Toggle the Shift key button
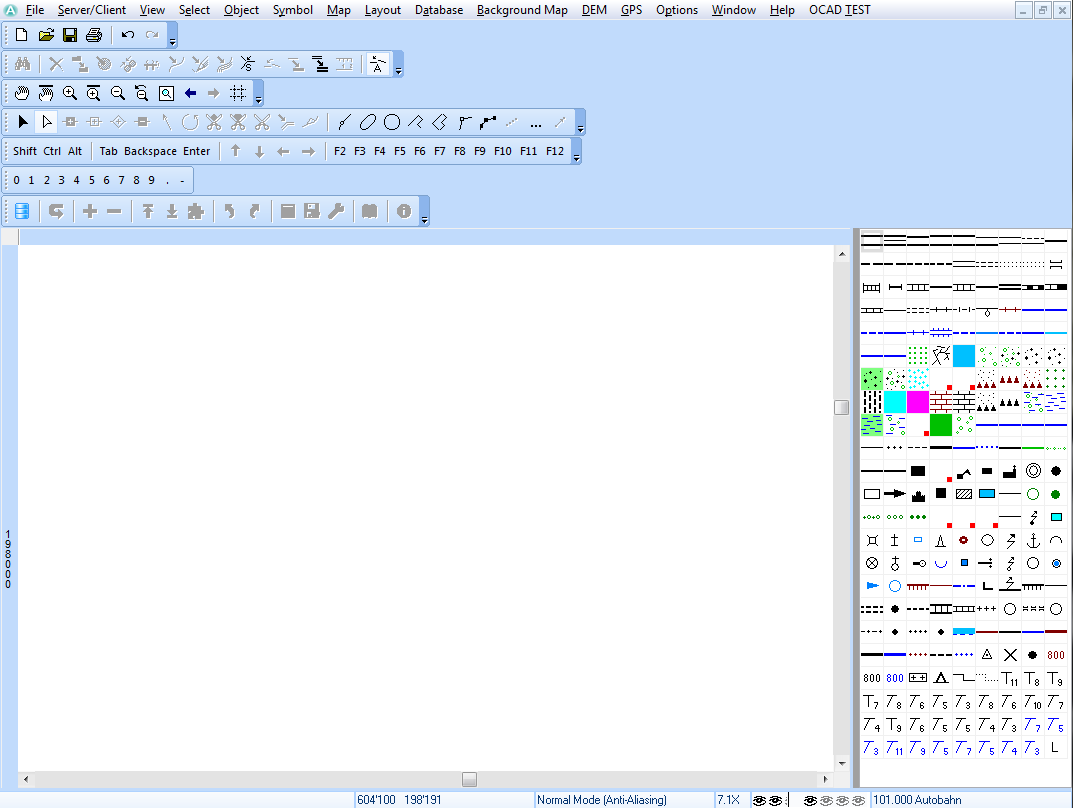The height and width of the screenshot is (808, 1073). click(x=25, y=151)
